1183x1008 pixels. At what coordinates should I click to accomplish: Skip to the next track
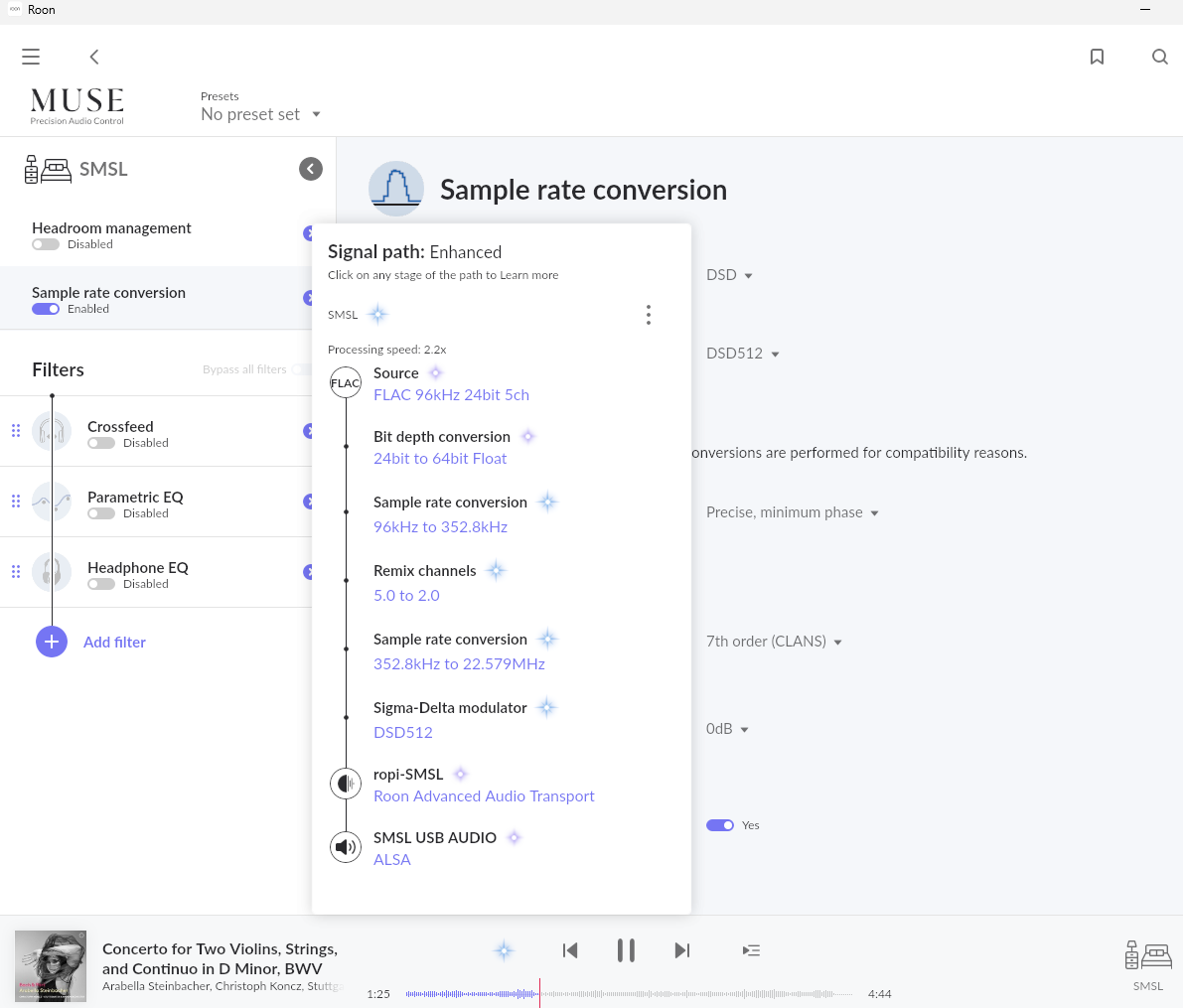tap(682, 950)
